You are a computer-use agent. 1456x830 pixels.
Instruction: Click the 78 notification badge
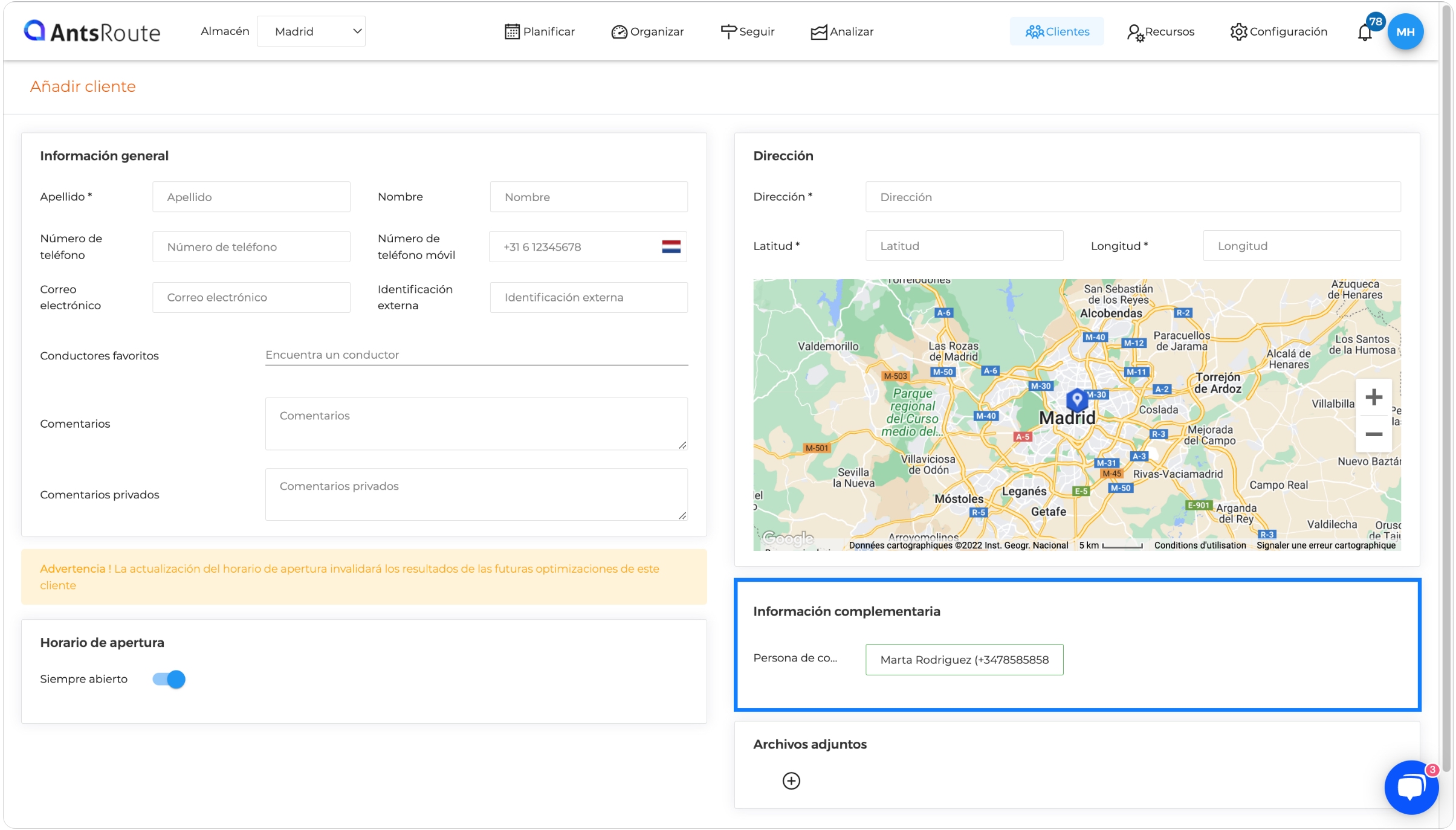tap(1376, 22)
